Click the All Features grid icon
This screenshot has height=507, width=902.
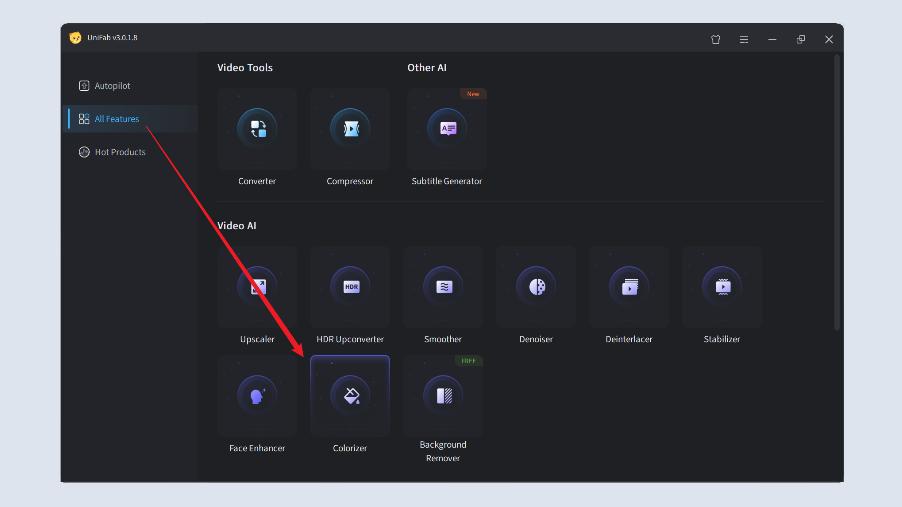[84, 119]
